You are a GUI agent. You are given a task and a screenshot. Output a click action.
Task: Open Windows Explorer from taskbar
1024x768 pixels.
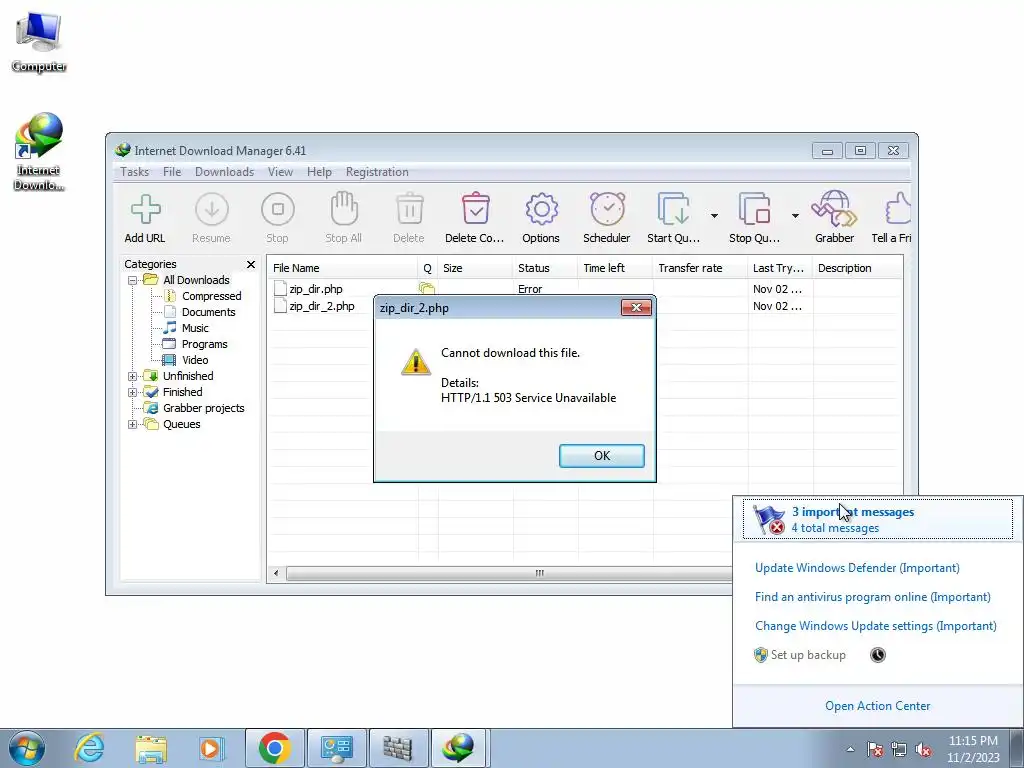pyautogui.click(x=151, y=748)
